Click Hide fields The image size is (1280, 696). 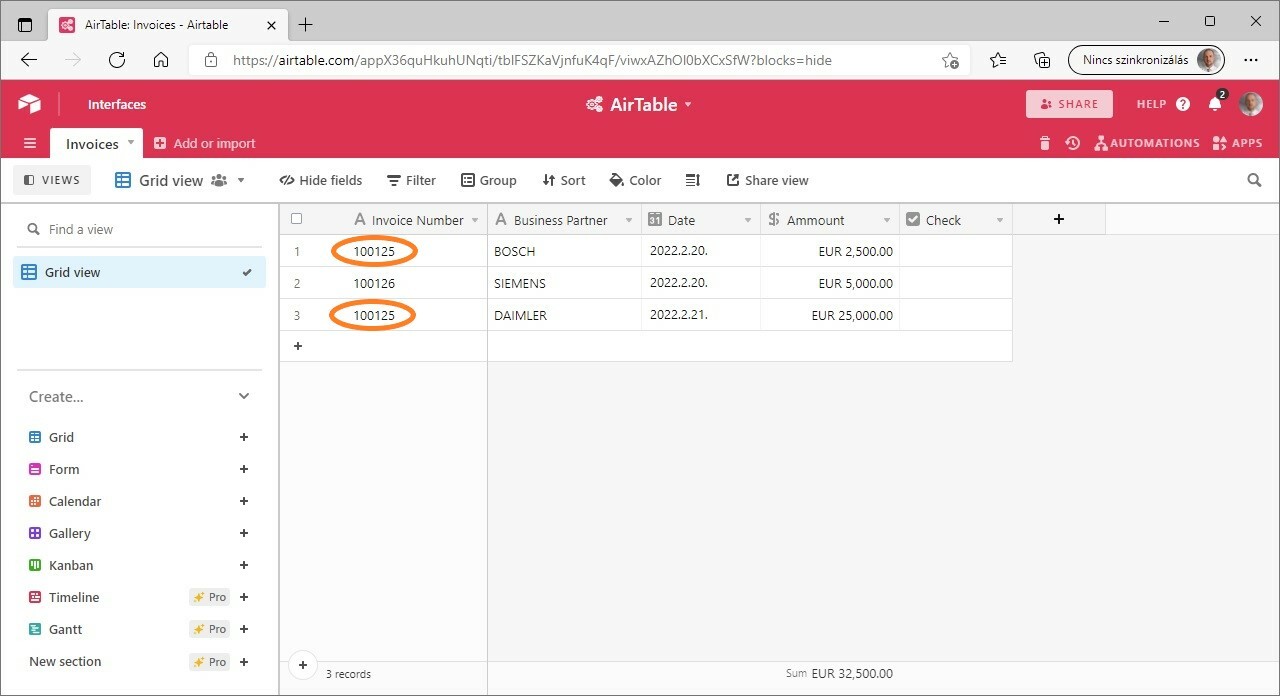click(321, 180)
